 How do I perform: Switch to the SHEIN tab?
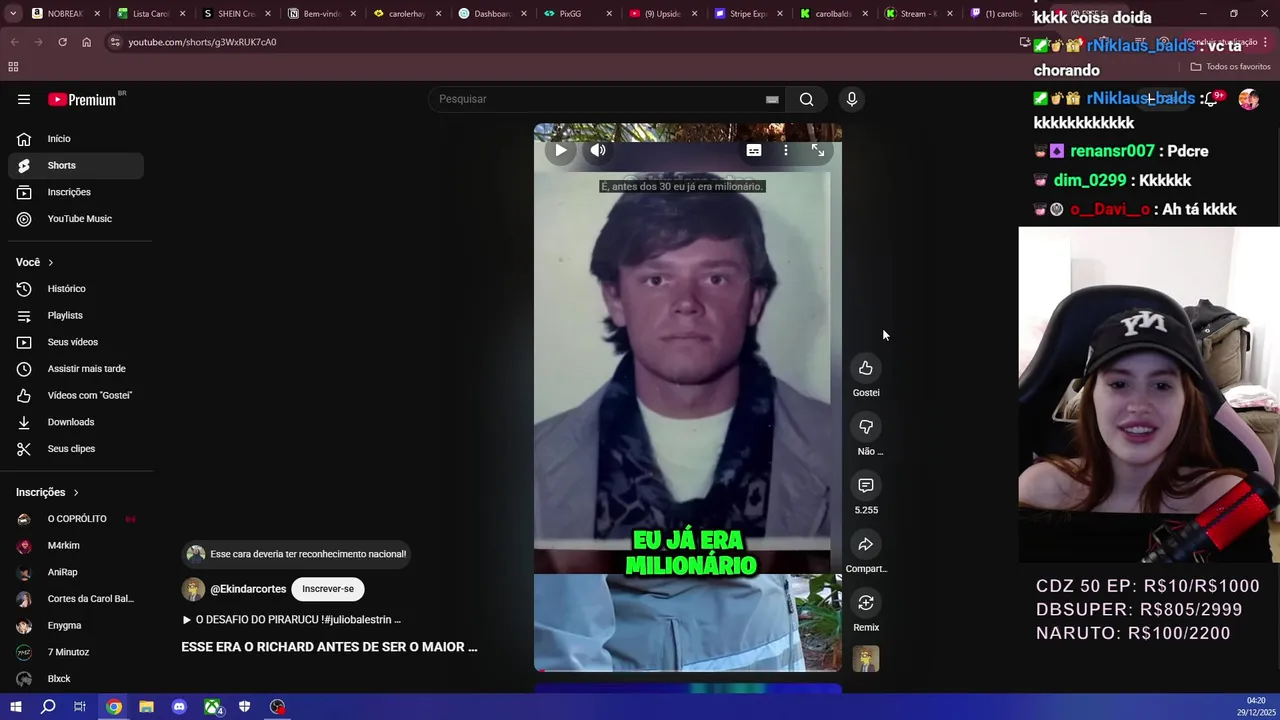[x=234, y=14]
